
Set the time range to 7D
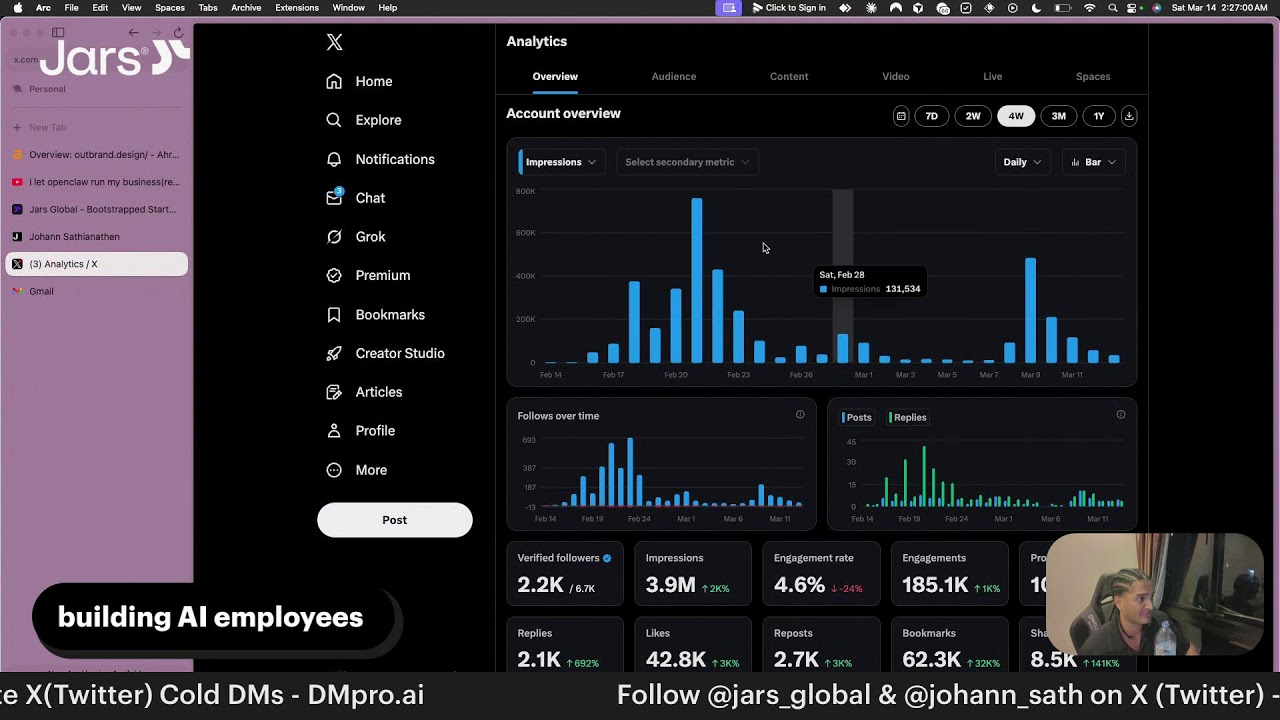931,116
